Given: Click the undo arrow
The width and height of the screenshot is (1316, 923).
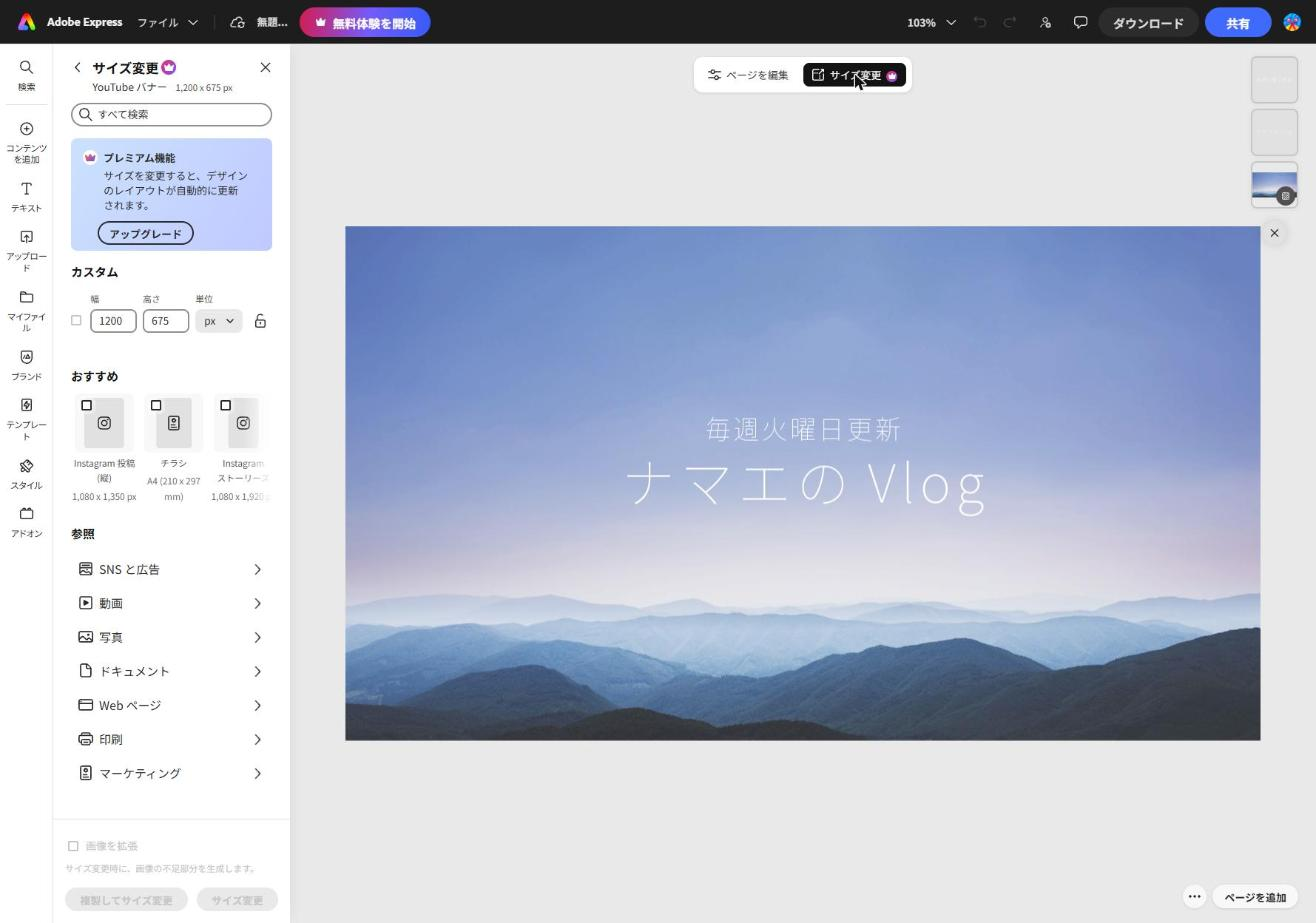Looking at the screenshot, I should 980,22.
